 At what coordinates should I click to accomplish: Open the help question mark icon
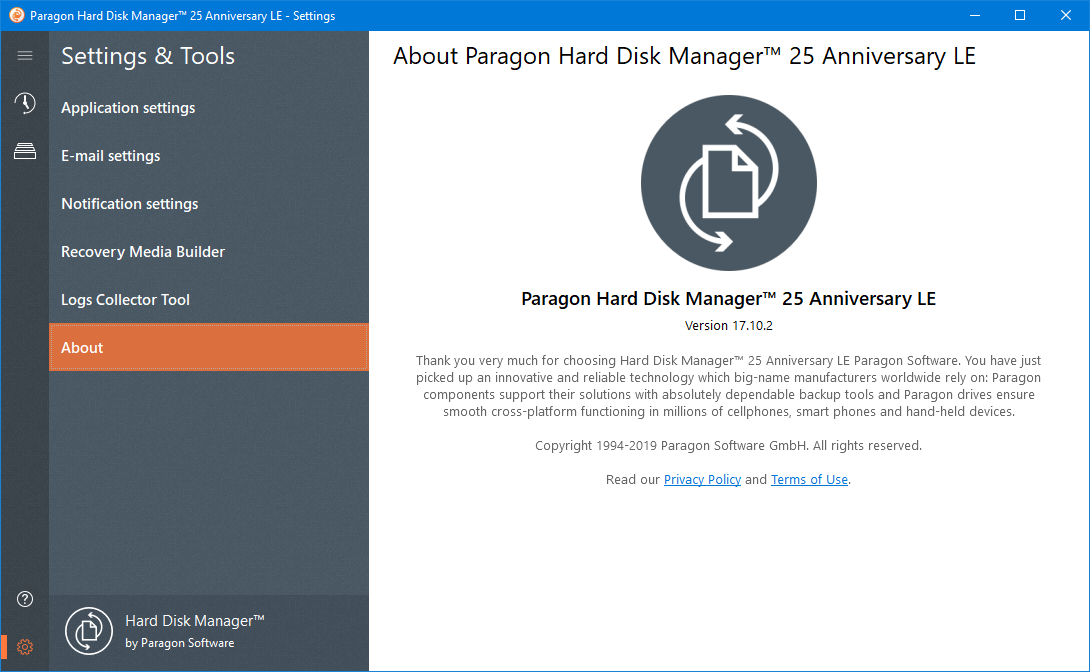25,599
